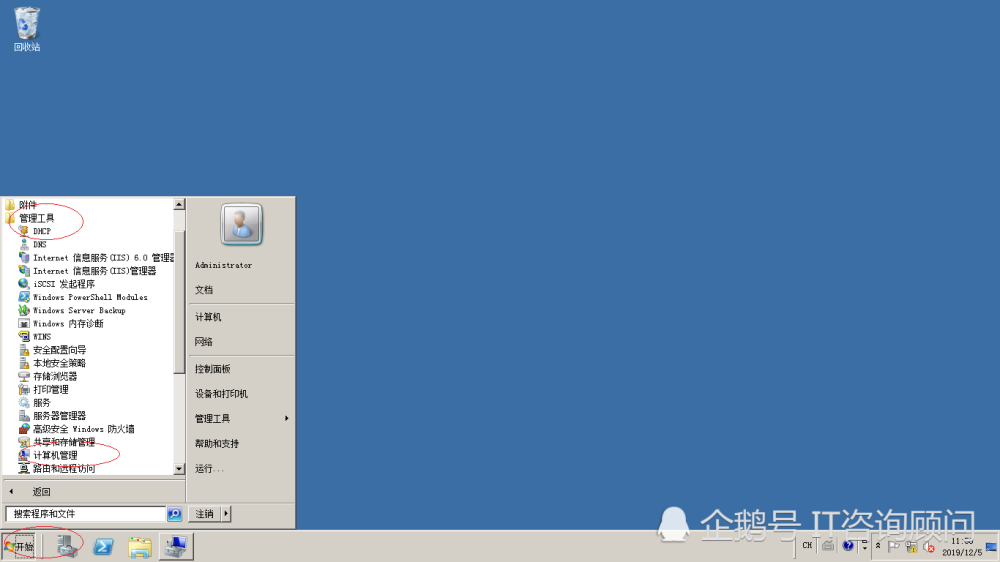Launch Server Manager from taskbar
This screenshot has width=1000, height=562.
pyautogui.click(x=66, y=546)
